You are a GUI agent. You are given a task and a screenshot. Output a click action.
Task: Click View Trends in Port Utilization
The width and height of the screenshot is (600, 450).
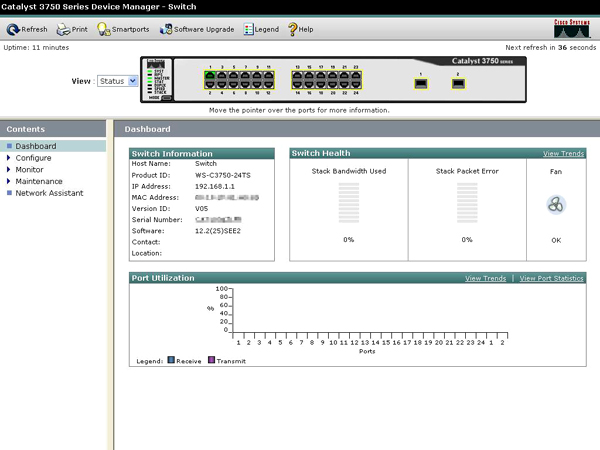(486, 279)
